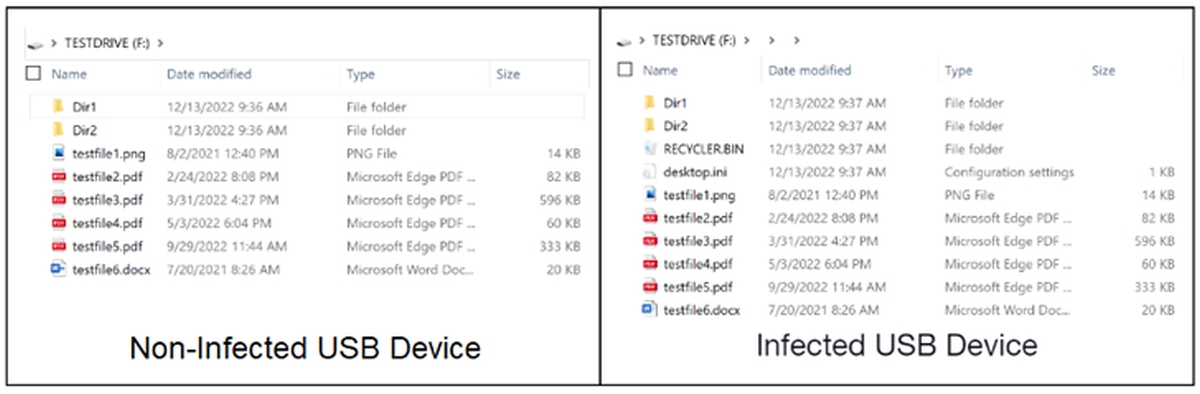Select the RECYCLER.BIN folder icon
The image size is (1200, 394).
click(650, 149)
